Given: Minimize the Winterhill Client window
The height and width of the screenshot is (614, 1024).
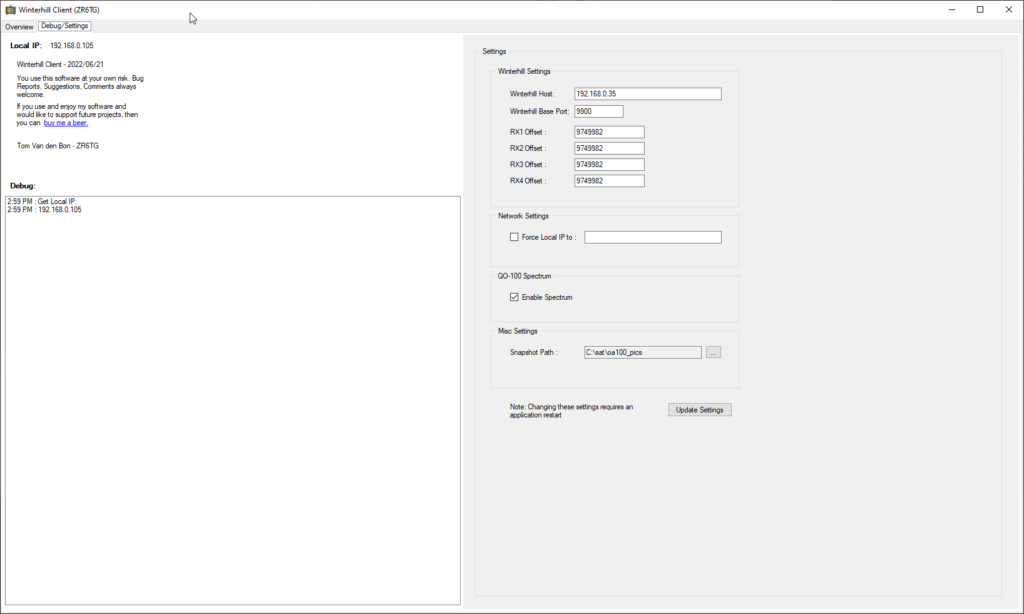Looking at the screenshot, I should point(952,10).
